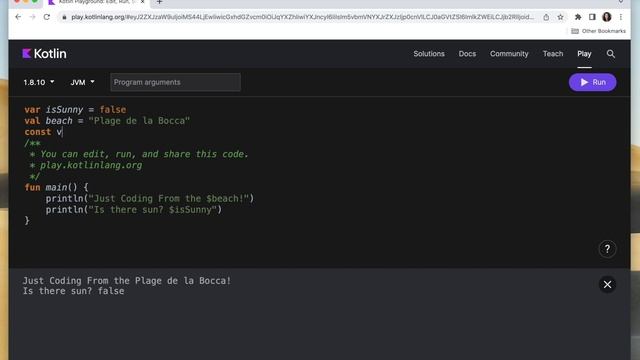Click the "Plage de la Bocca" string
This screenshot has height=360, width=640.
(139, 121)
